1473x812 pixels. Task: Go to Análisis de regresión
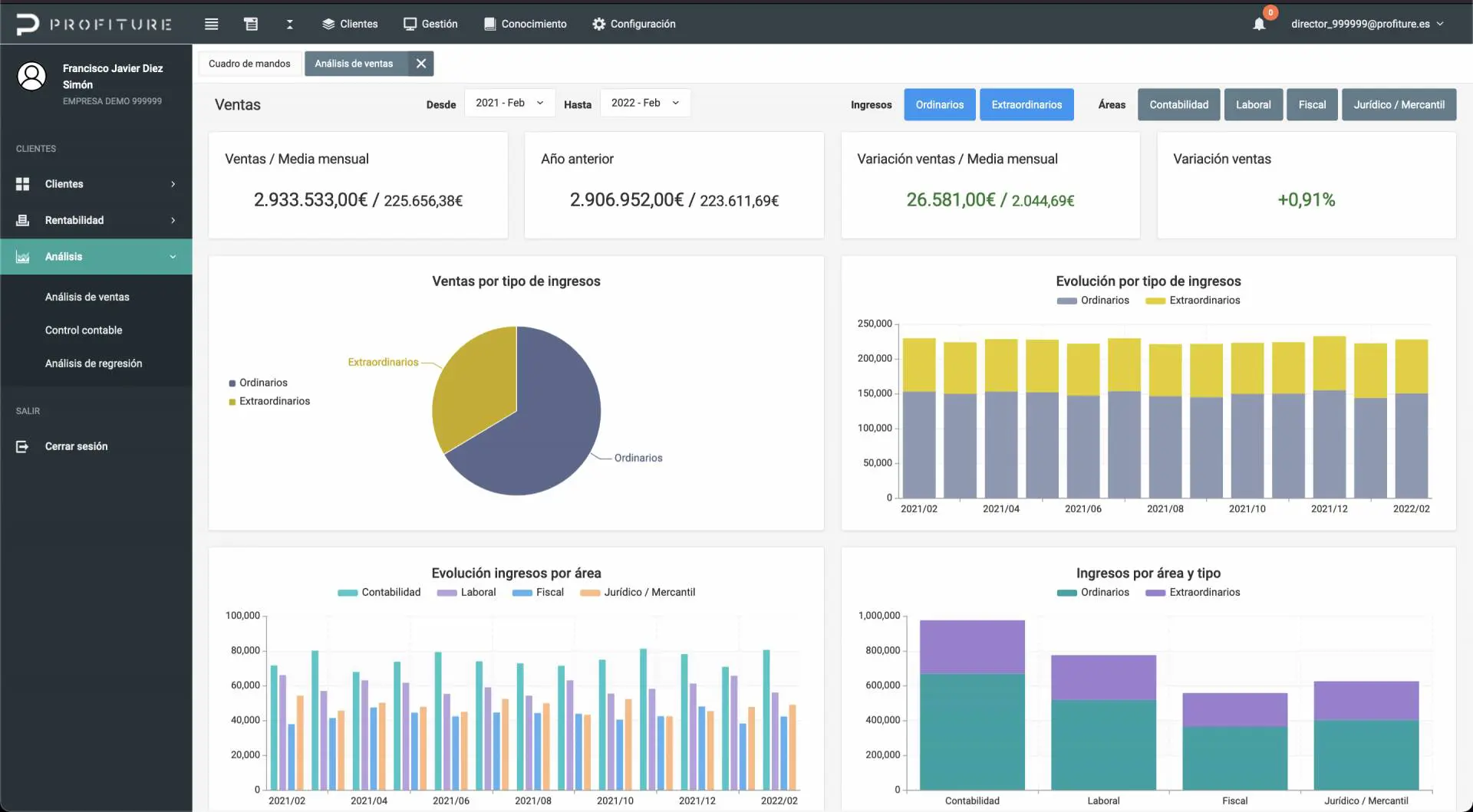tap(94, 363)
